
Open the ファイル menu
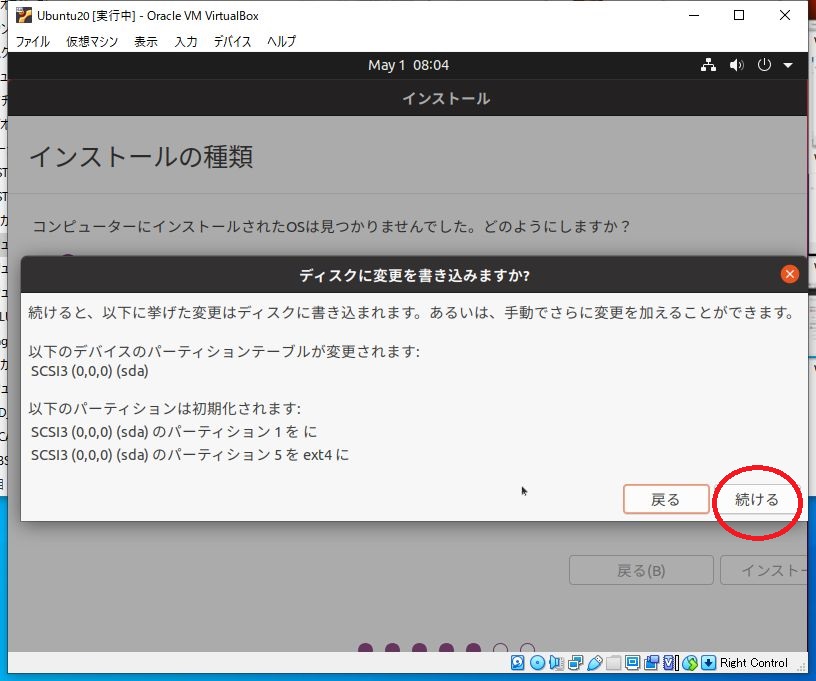tap(32, 41)
